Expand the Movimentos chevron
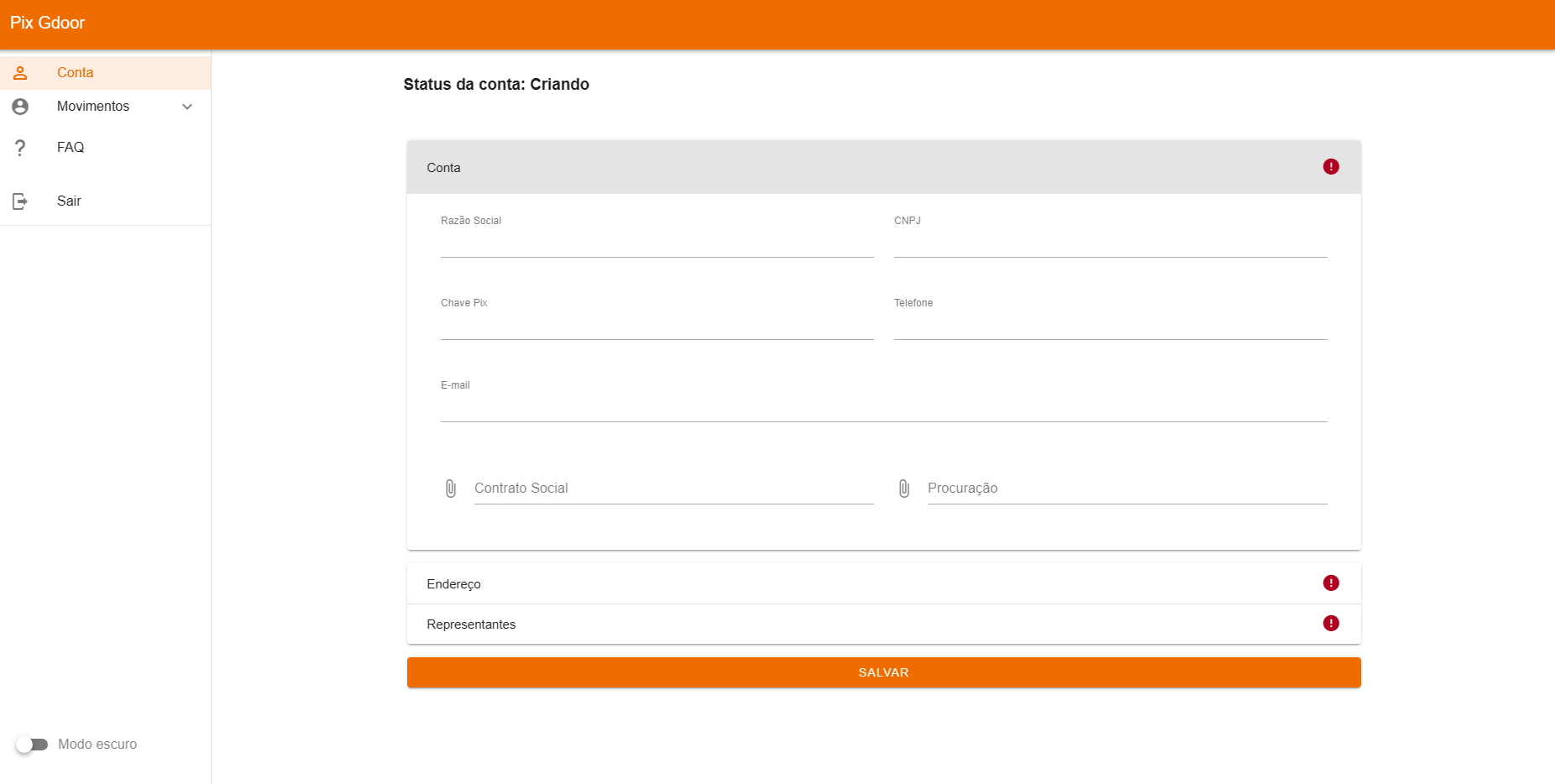 (x=187, y=107)
